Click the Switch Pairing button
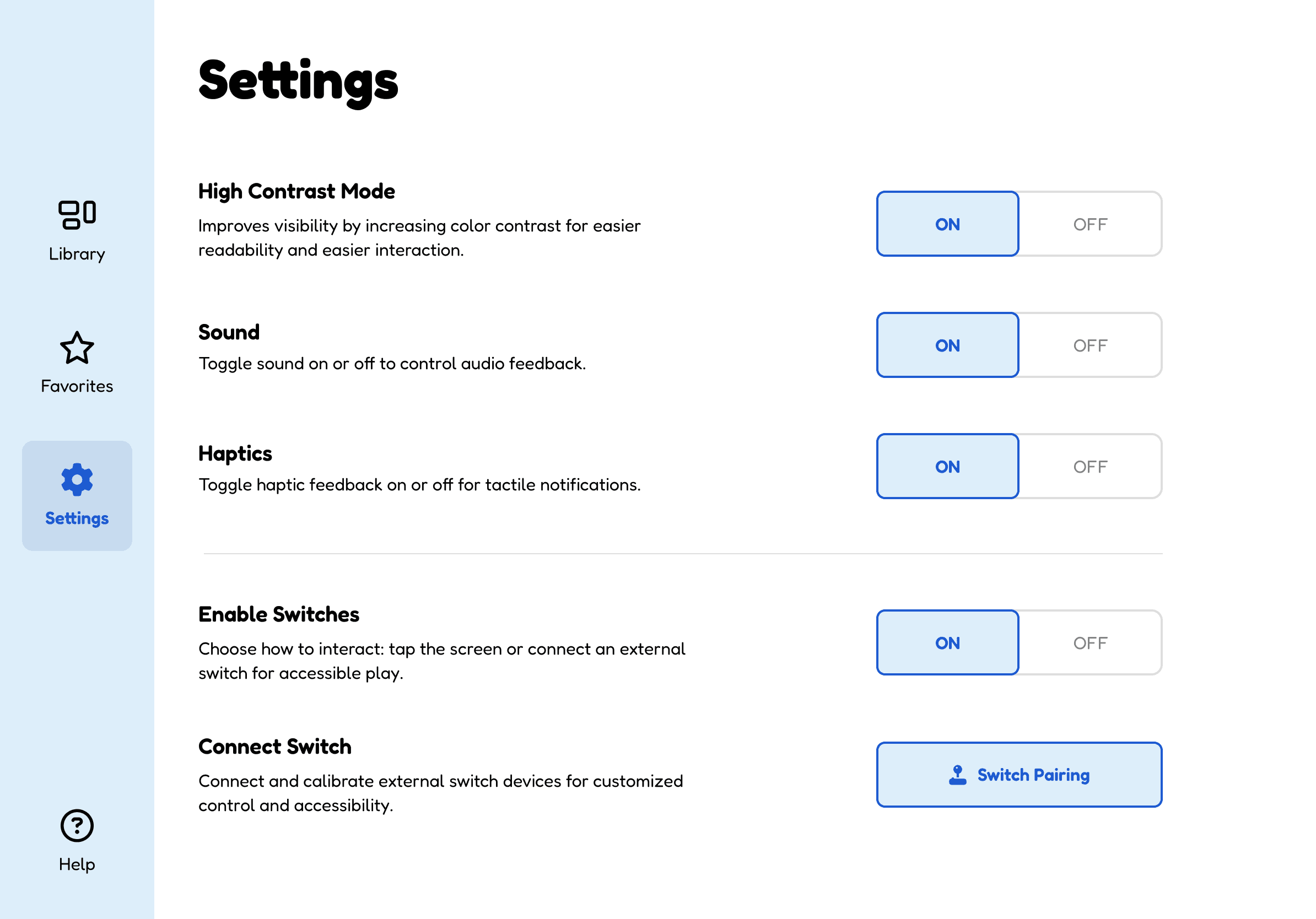The width and height of the screenshot is (1316, 919). [x=1019, y=775]
